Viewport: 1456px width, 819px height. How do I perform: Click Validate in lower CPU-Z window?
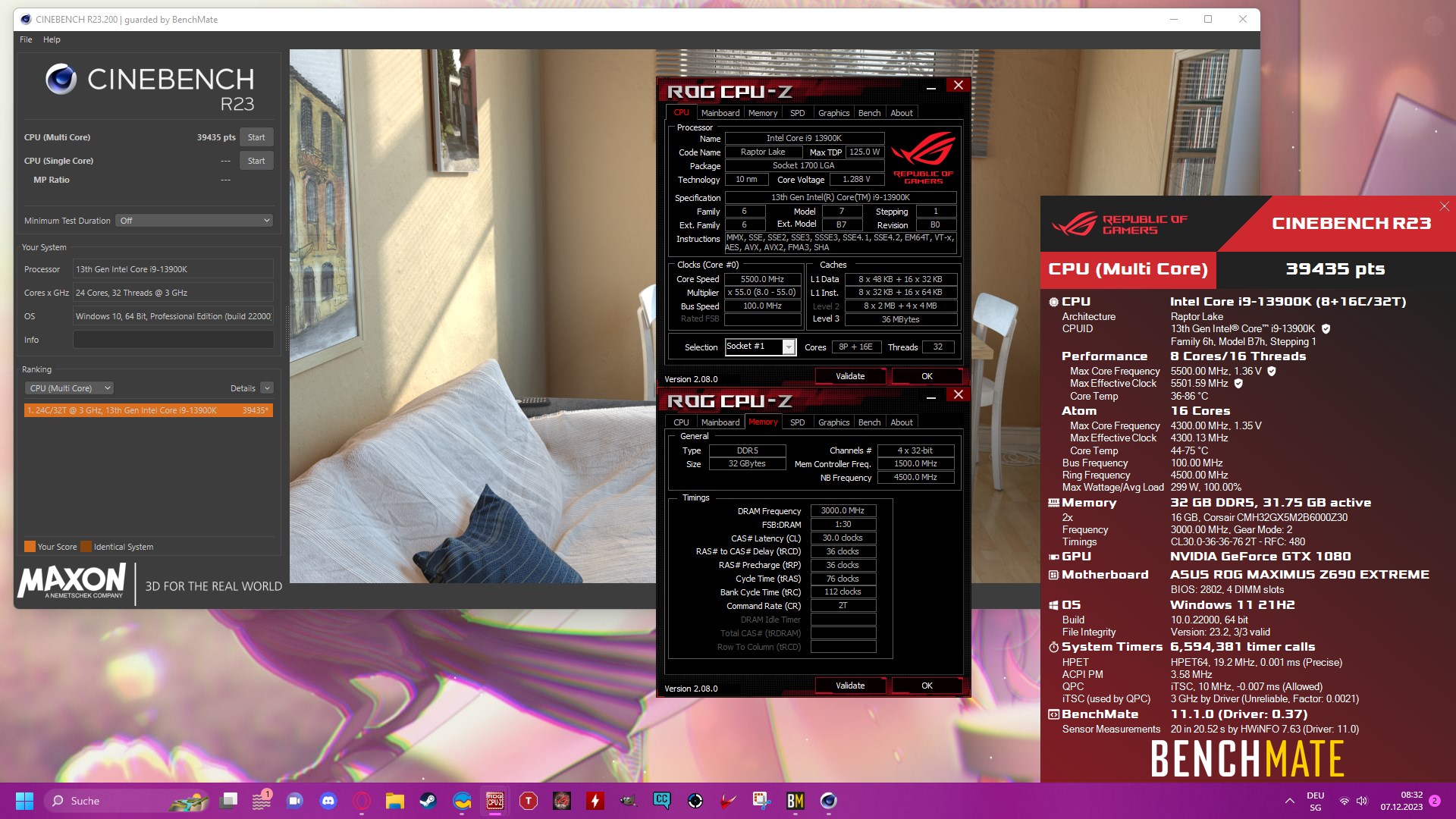click(x=850, y=686)
